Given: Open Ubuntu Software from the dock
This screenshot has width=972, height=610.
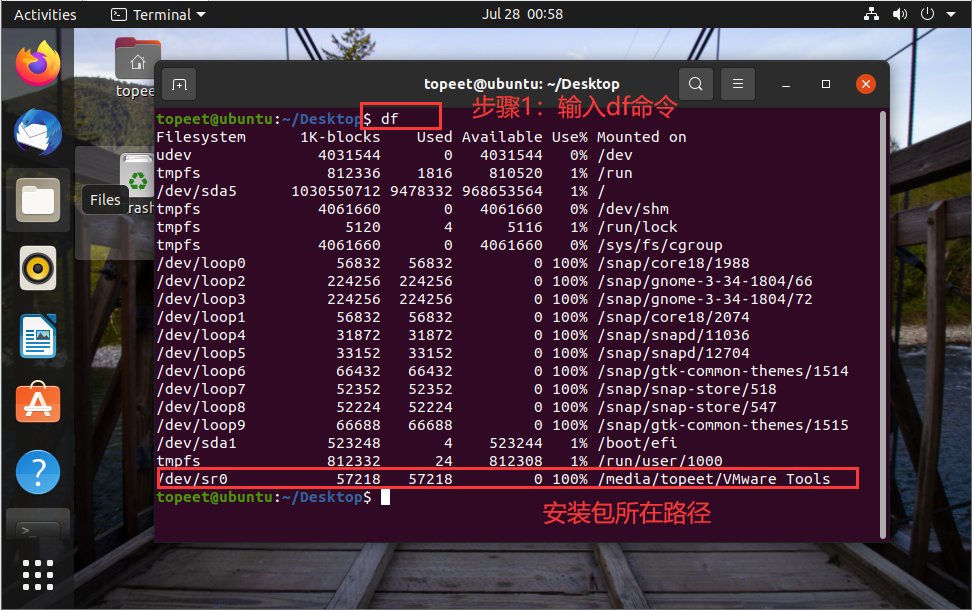Looking at the screenshot, I should click(x=38, y=403).
